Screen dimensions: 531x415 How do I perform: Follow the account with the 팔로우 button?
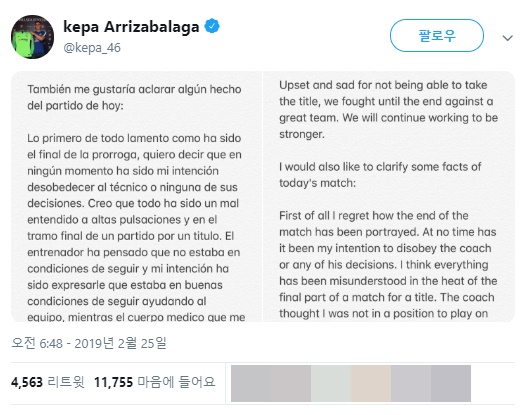437,36
